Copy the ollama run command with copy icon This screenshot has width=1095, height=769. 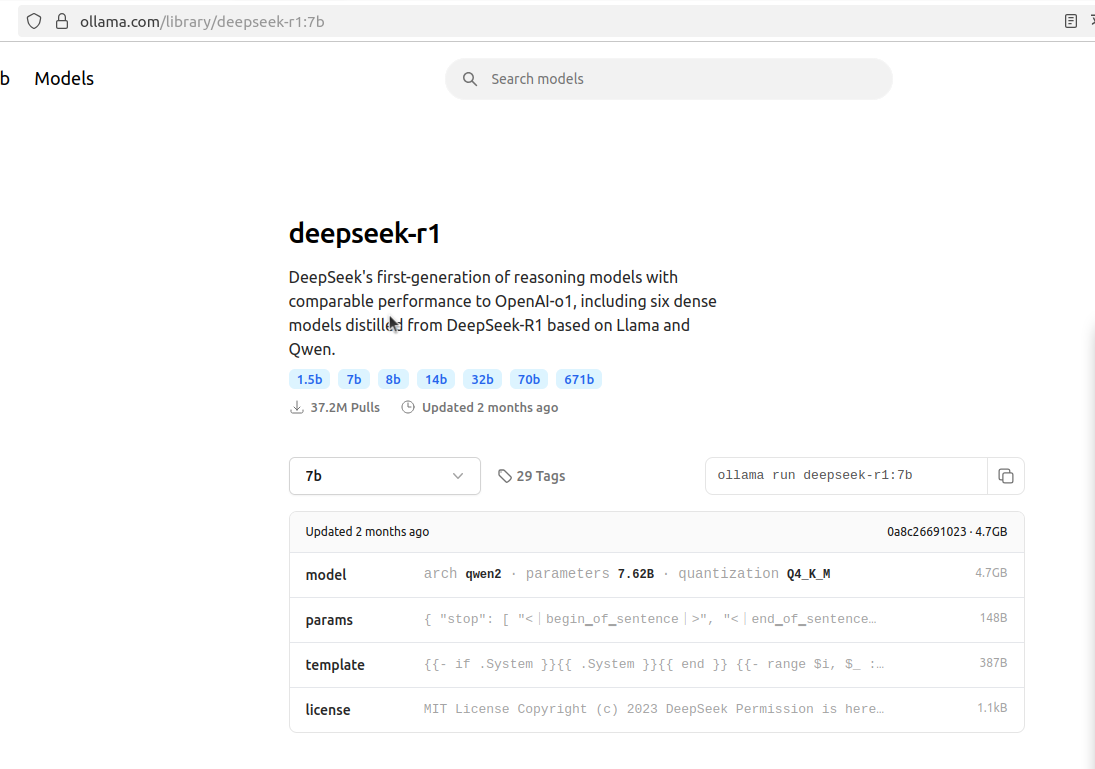tap(1006, 476)
